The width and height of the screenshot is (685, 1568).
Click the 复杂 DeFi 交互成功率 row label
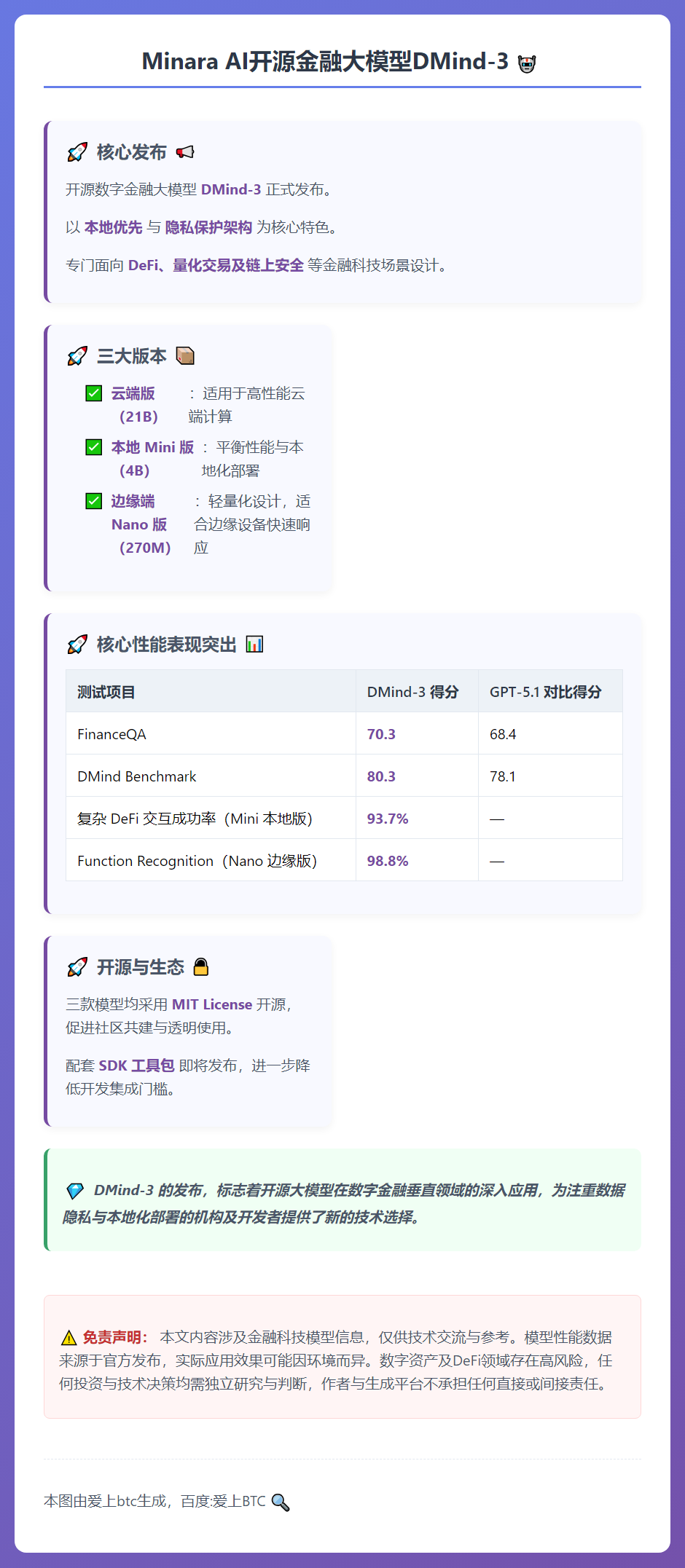pyautogui.click(x=195, y=819)
